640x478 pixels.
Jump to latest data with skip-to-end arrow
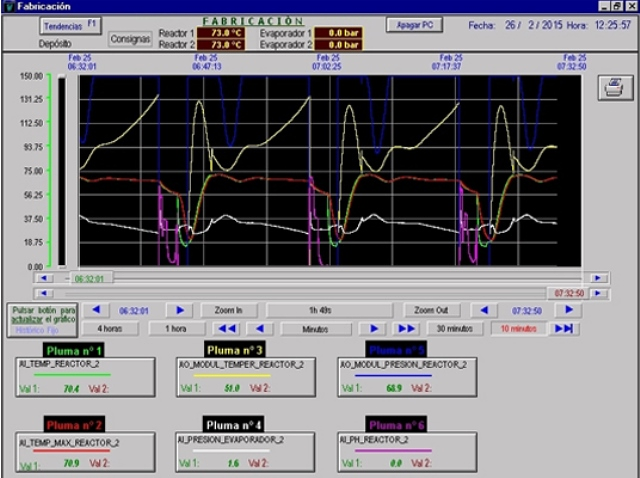pyautogui.click(x=564, y=328)
